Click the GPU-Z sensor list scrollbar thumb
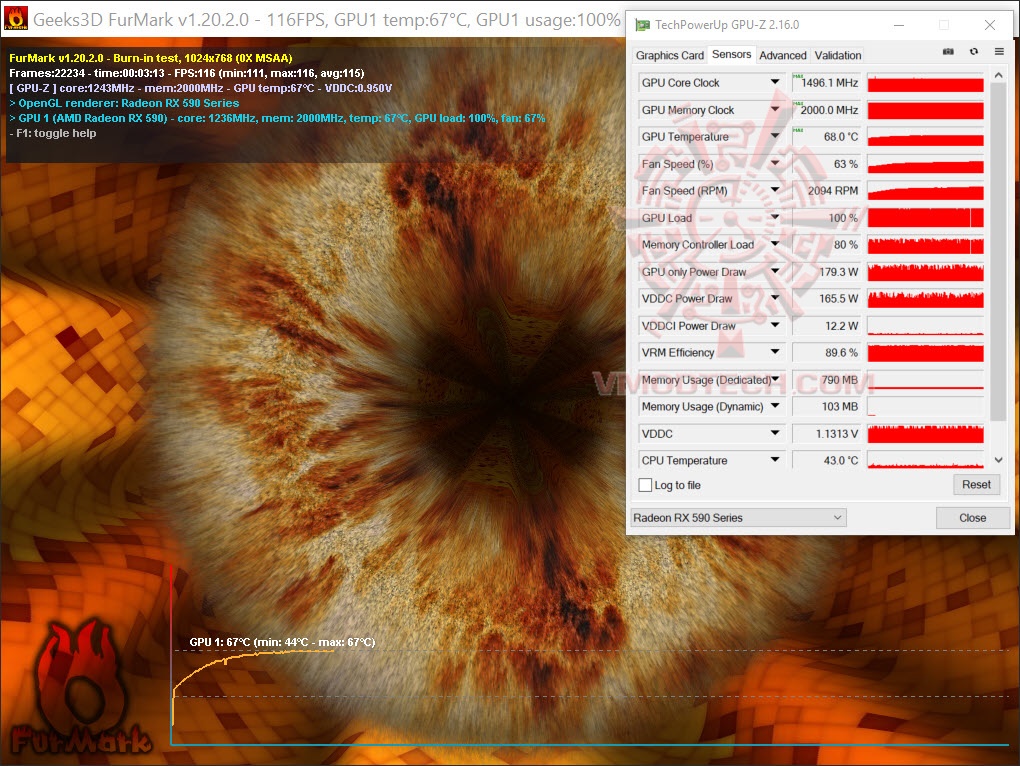 998,252
